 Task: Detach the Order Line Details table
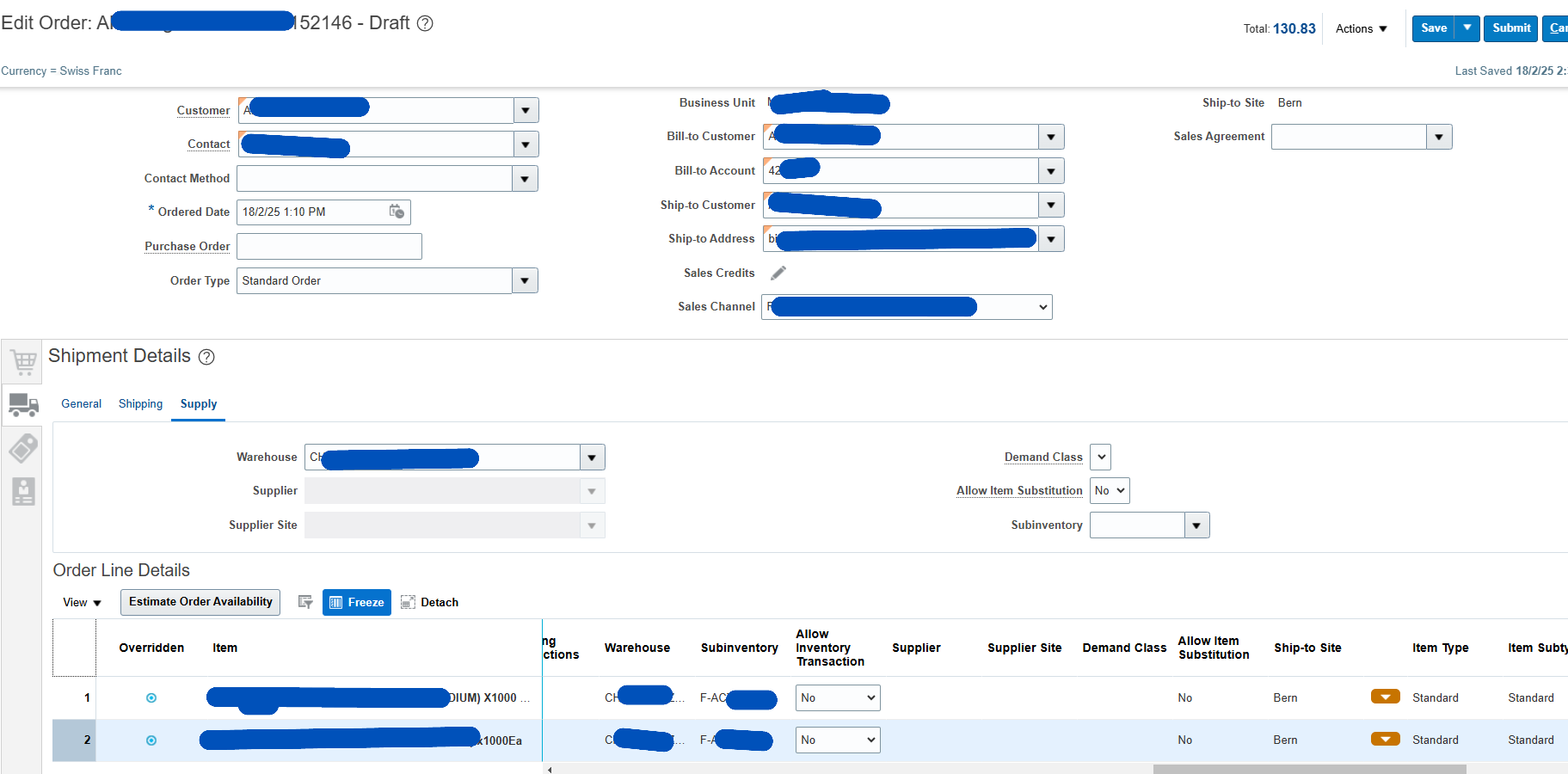pos(429,602)
